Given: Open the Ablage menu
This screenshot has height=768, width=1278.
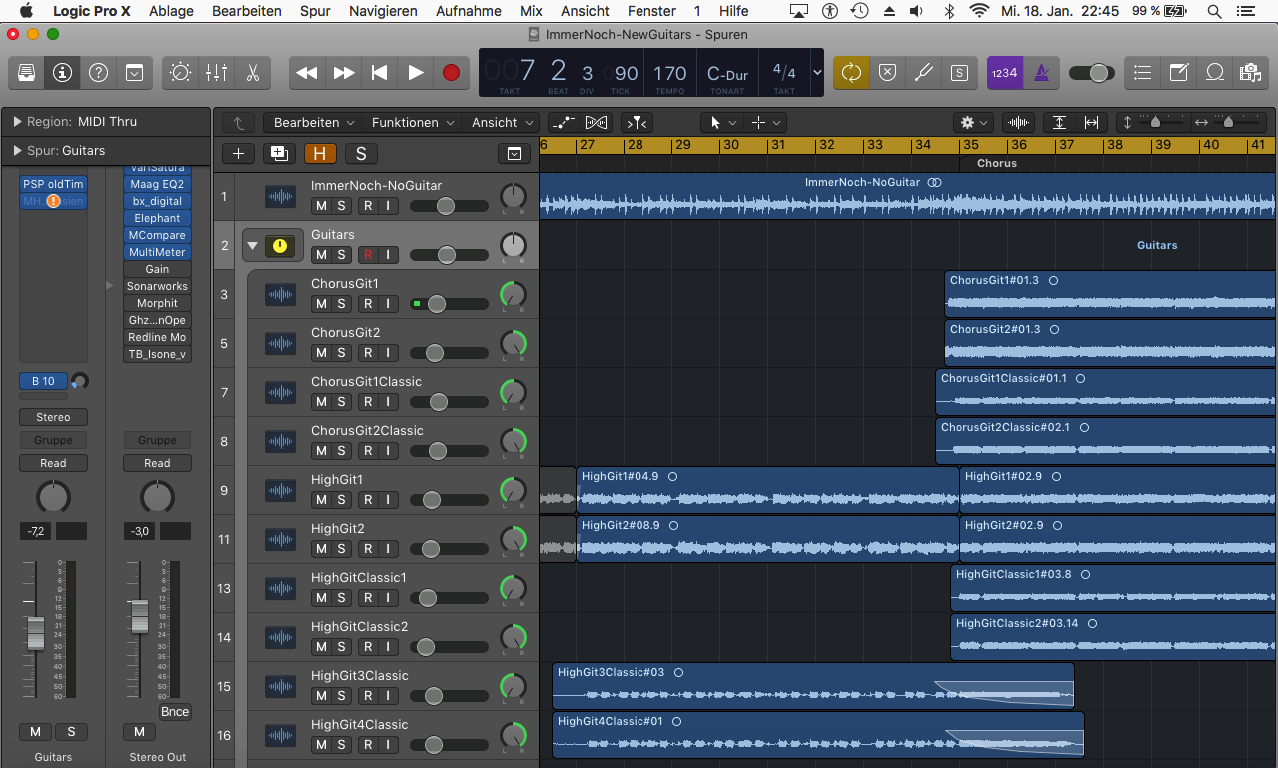Looking at the screenshot, I should (173, 11).
